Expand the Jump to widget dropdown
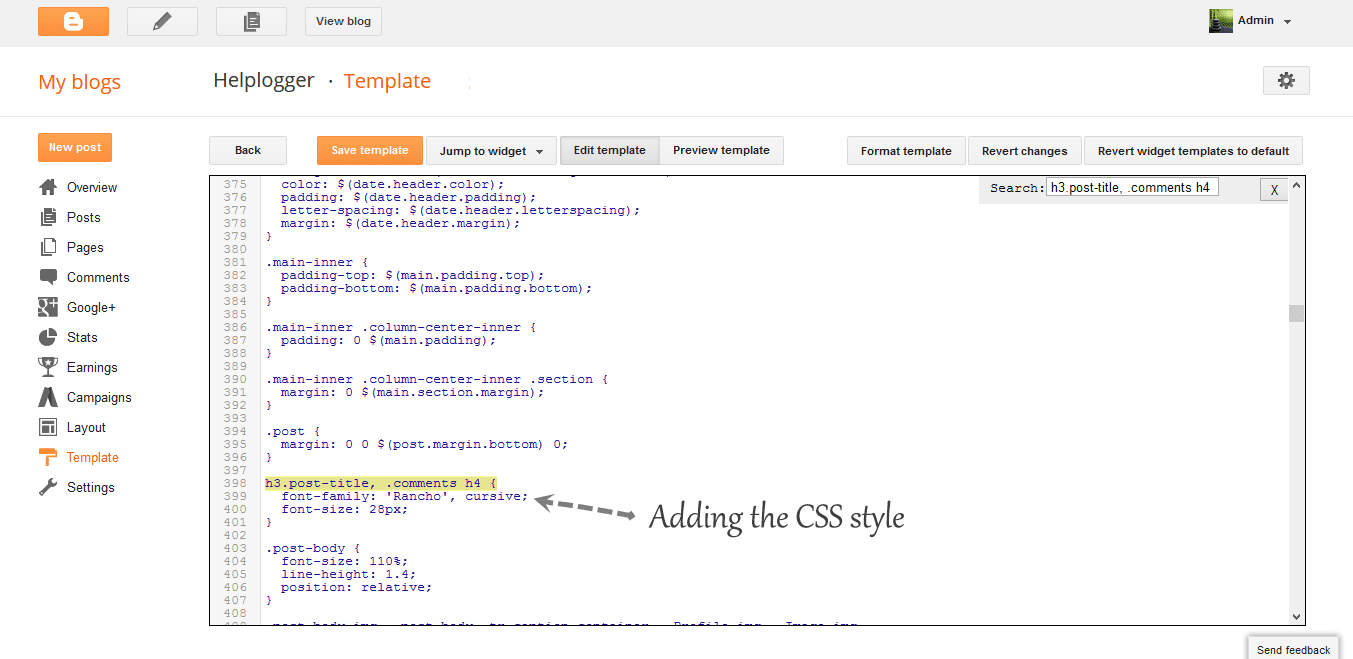Viewport: 1353px width, 659px height. (x=491, y=151)
